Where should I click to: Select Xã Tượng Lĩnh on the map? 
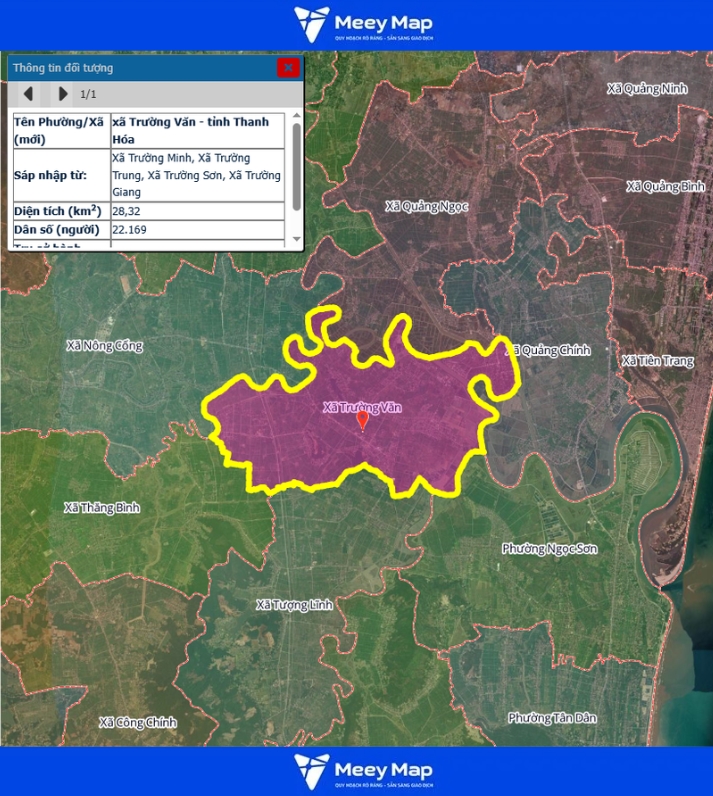click(x=294, y=605)
